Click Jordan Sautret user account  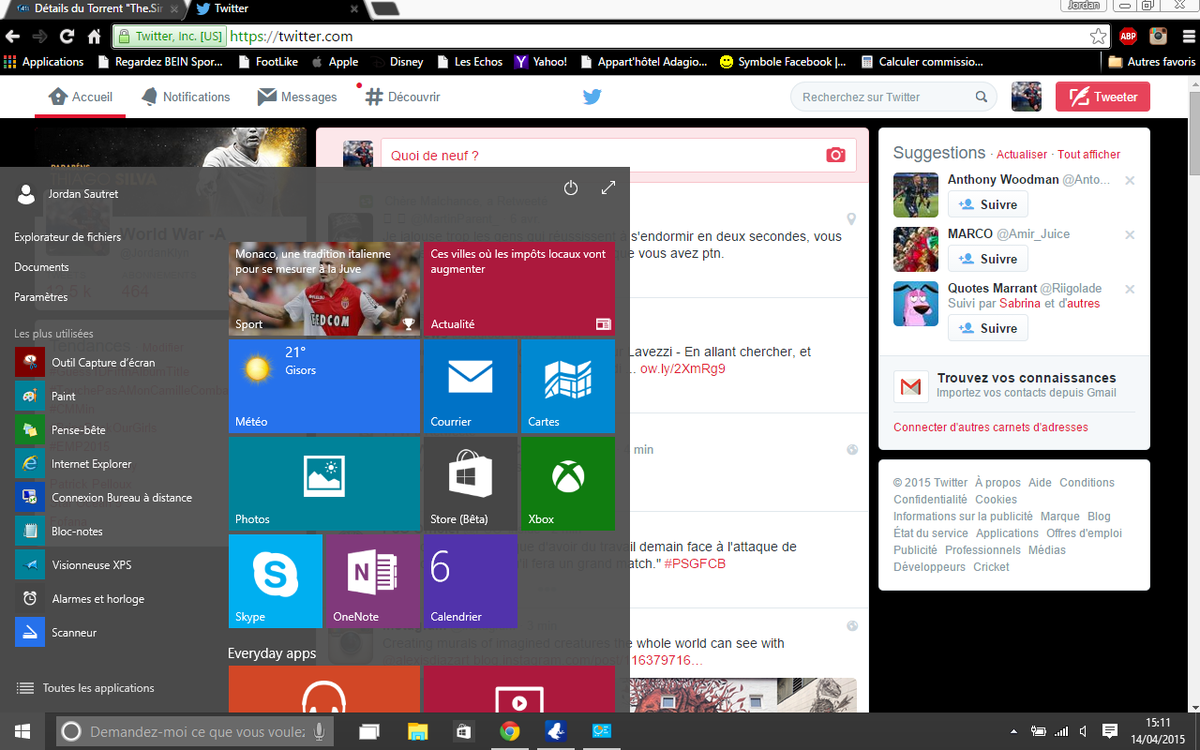click(67, 194)
